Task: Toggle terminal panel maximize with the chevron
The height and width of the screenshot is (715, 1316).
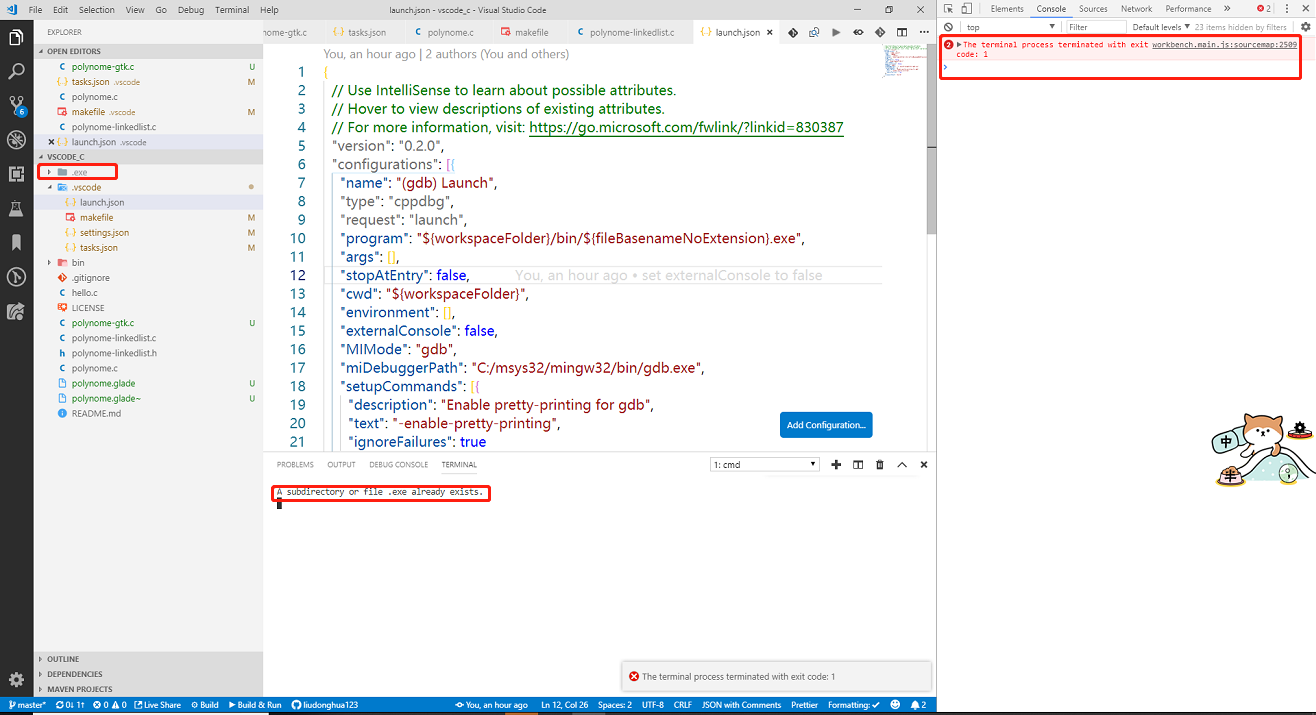Action: click(902, 464)
